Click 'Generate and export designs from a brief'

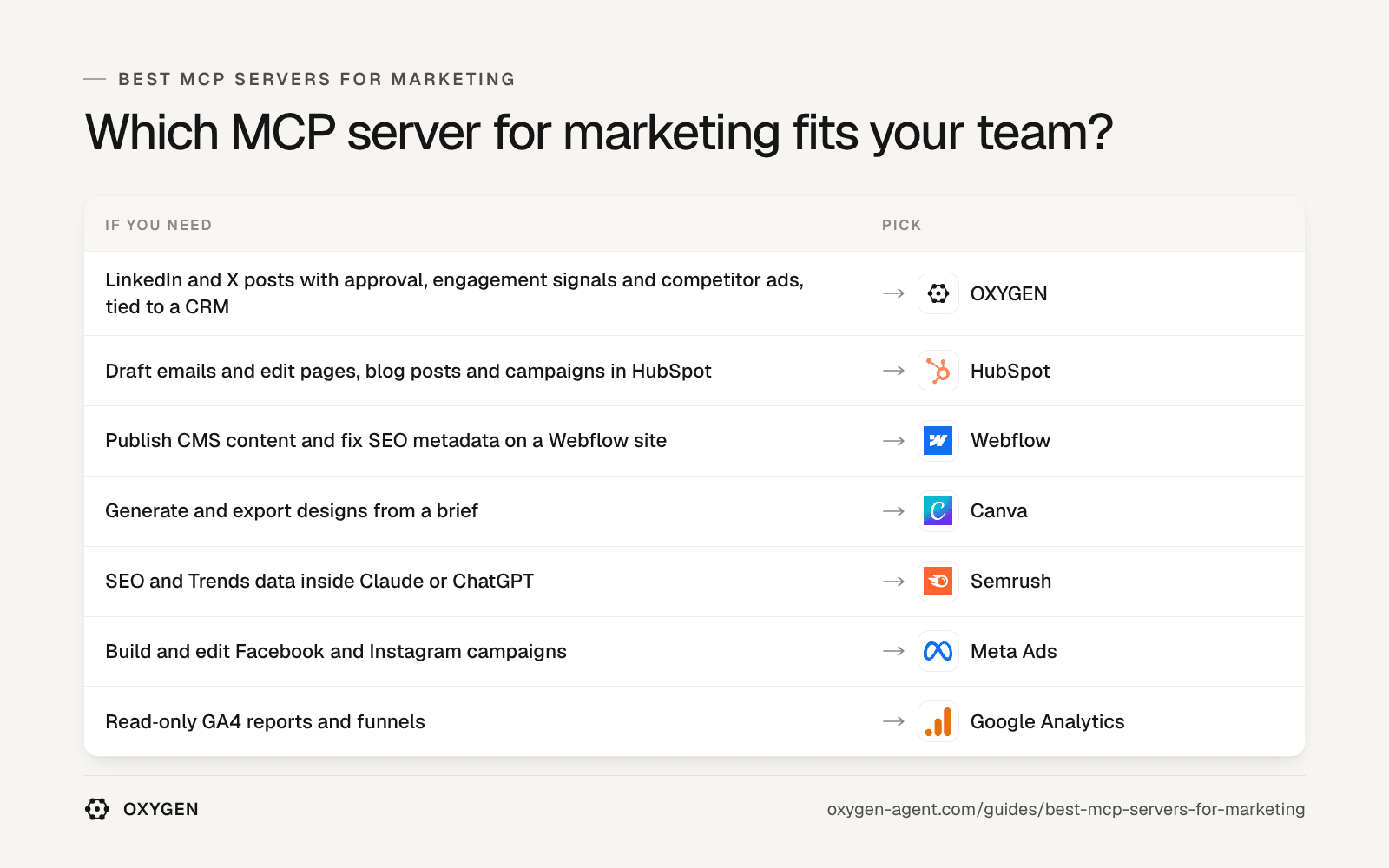(292, 510)
